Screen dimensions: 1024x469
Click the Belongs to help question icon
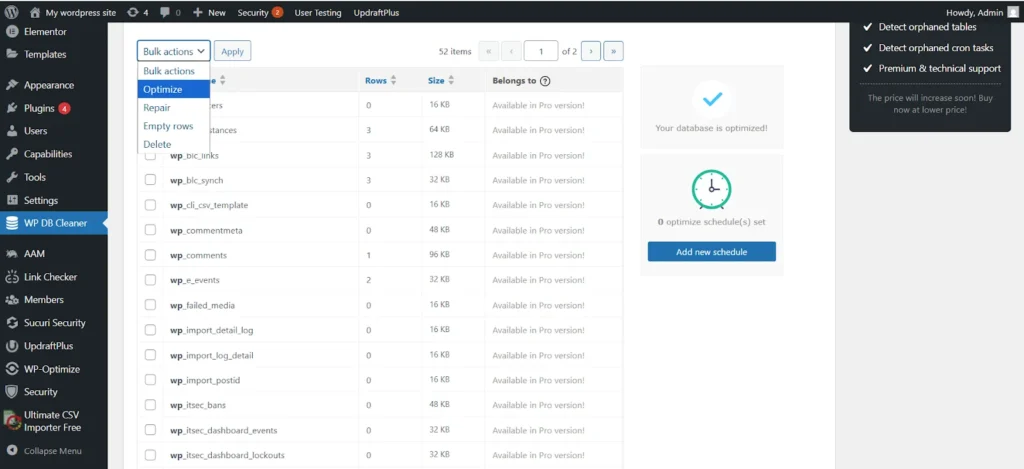click(x=545, y=81)
